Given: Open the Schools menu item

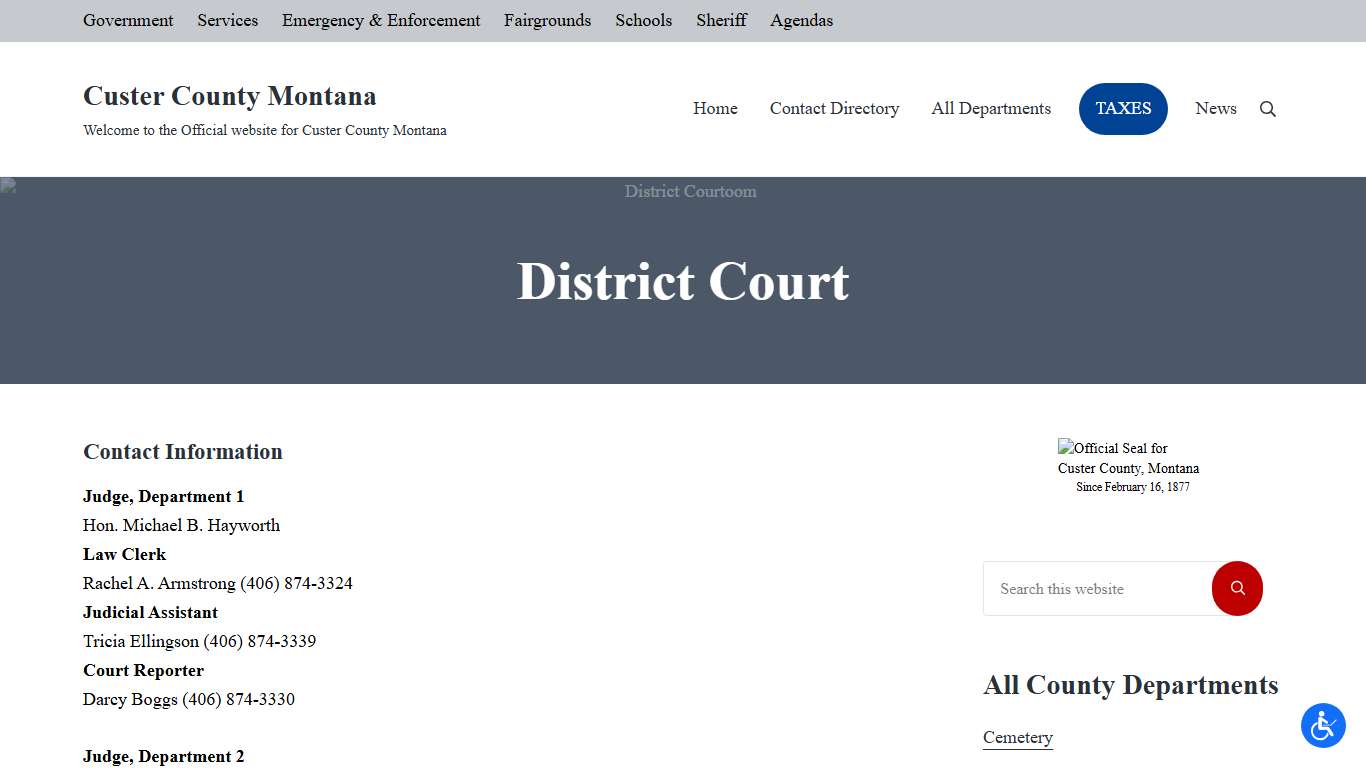Looking at the screenshot, I should (643, 20).
